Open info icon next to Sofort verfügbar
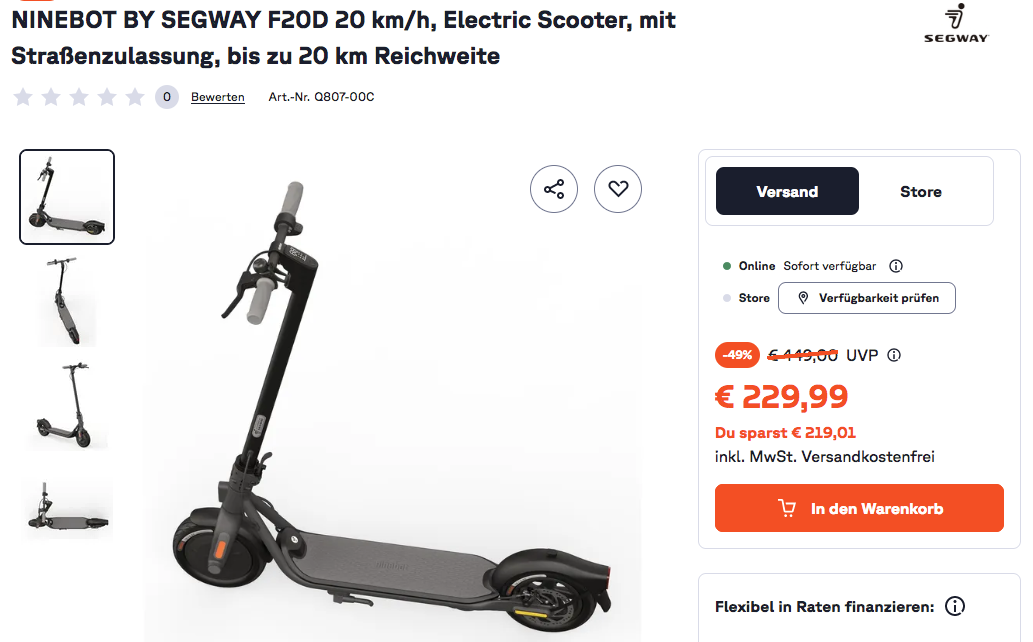This screenshot has width=1033, height=642. point(896,266)
